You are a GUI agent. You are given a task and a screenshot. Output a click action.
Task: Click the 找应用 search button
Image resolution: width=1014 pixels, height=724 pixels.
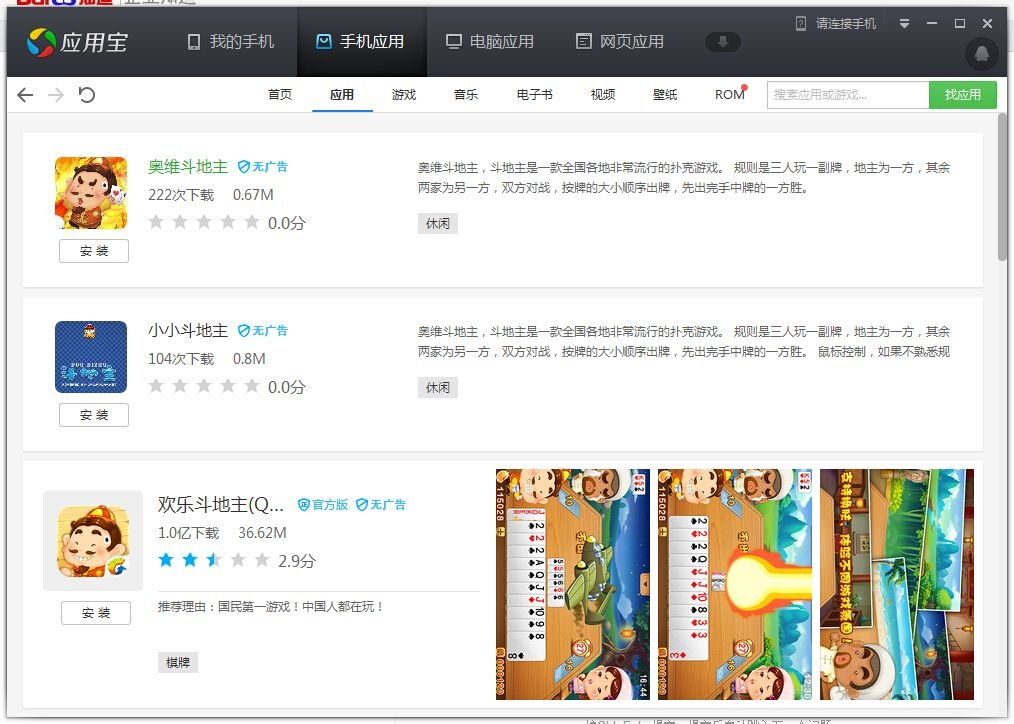[962, 94]
